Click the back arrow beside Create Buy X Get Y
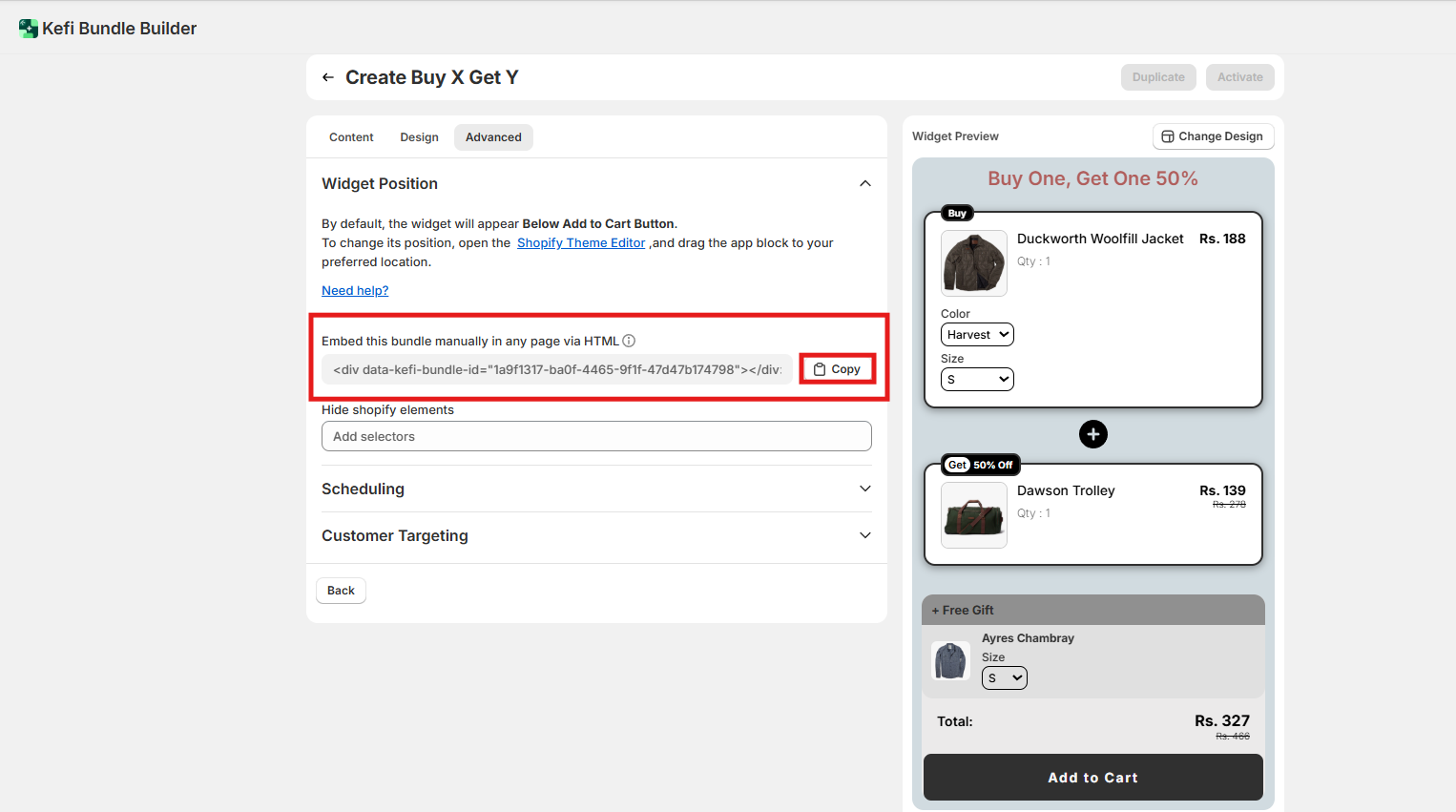 pos(328,77)
